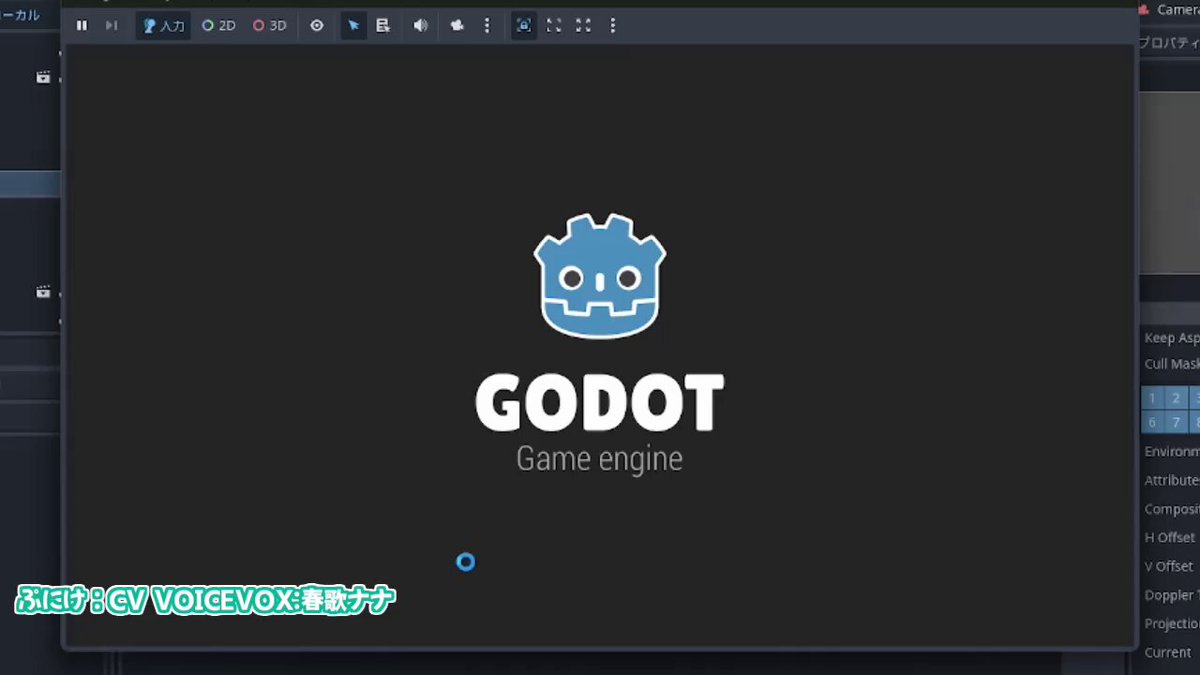1200x675 pixels.
Task: Toggle cull mask layer 7
Action: [x=1176, y=422]
